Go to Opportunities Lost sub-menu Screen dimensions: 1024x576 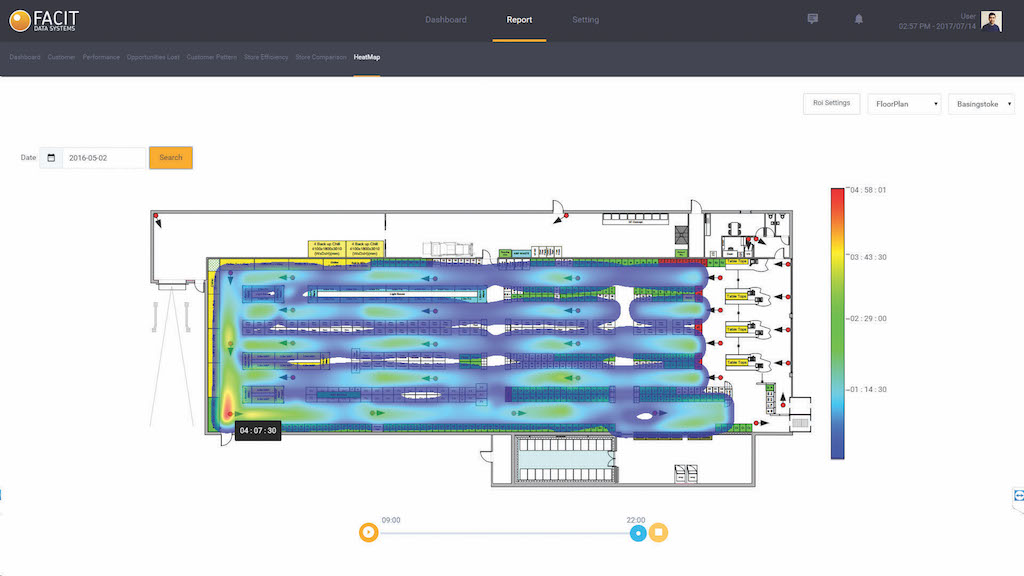pyautogui.click(x=153, y=57)
